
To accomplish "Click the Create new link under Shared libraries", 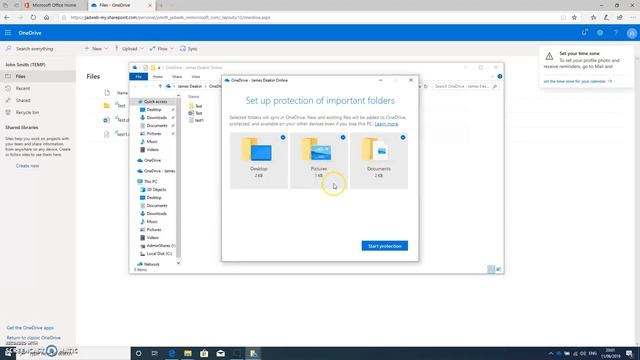I will (x=27, y=166).
